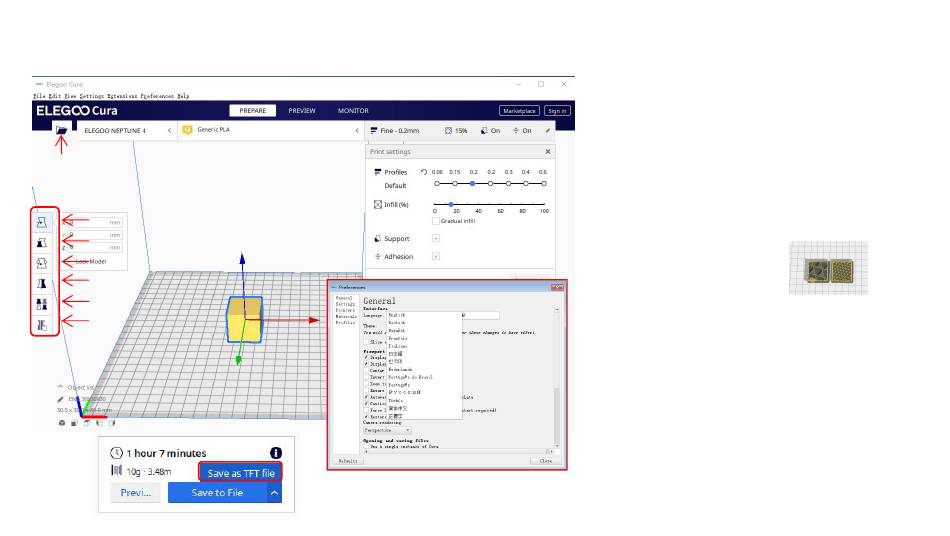Image resolution: width=950 pixels, height=536 pixels.
Task: Choose Nederlands in the language dropdown list
Action: pos(400,369)
